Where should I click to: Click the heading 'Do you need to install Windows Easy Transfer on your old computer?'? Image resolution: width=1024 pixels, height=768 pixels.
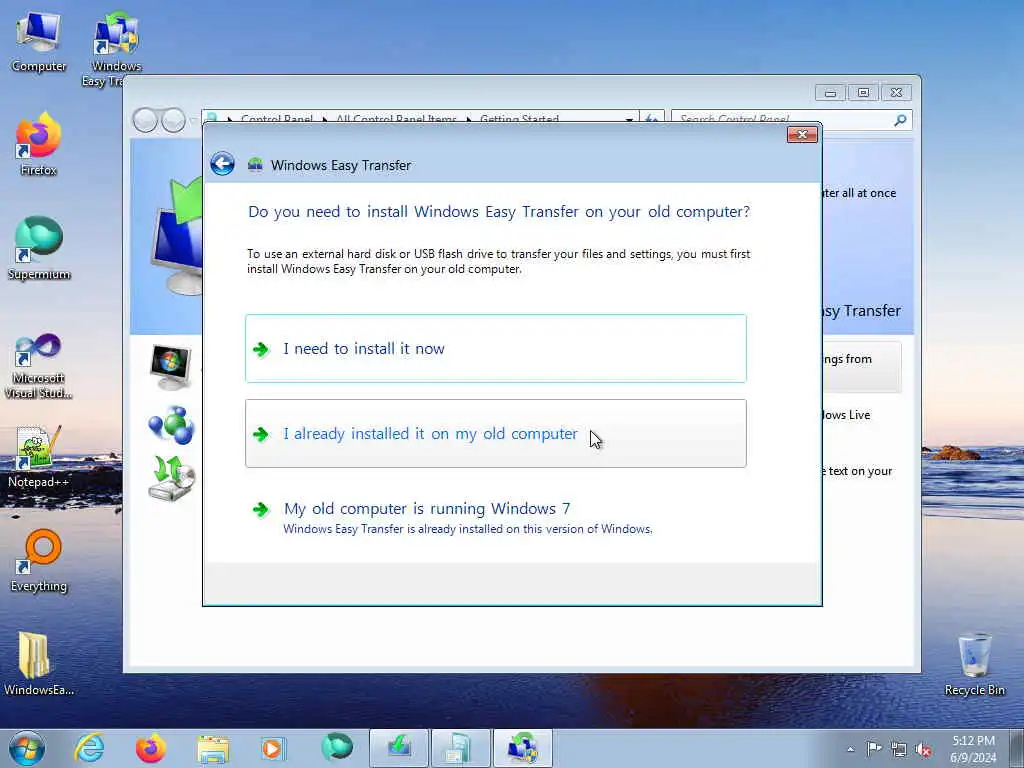(x=499, y=212)
